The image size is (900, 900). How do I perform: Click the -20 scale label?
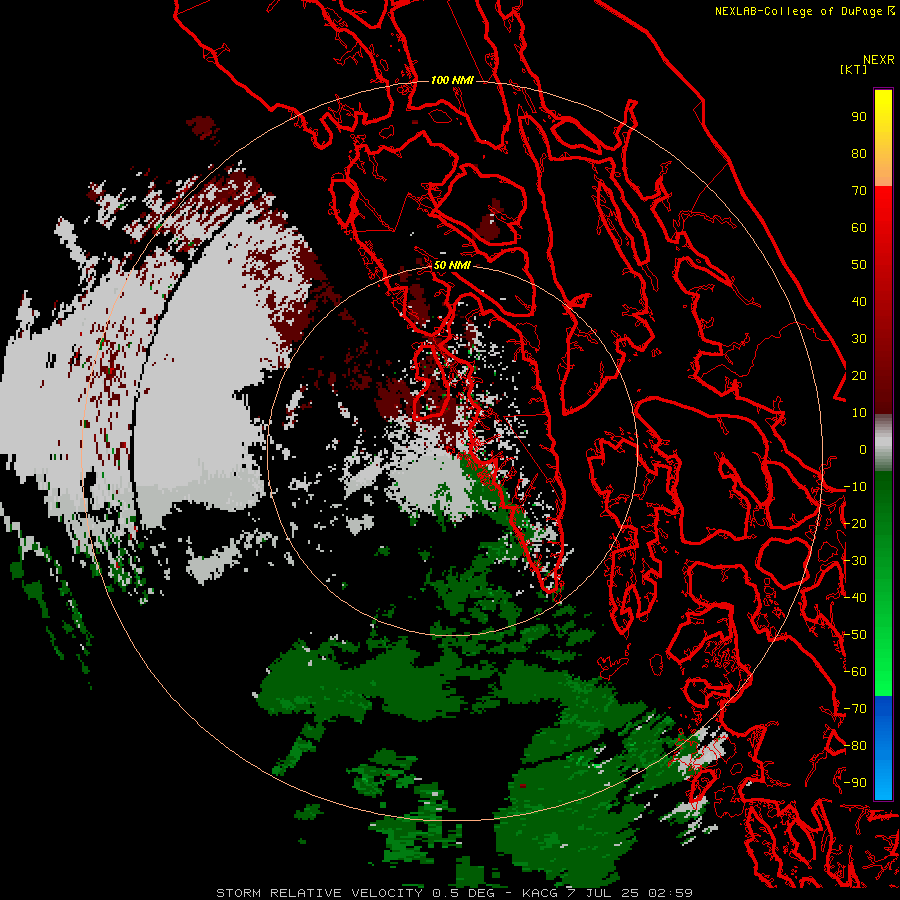[855, 523]
